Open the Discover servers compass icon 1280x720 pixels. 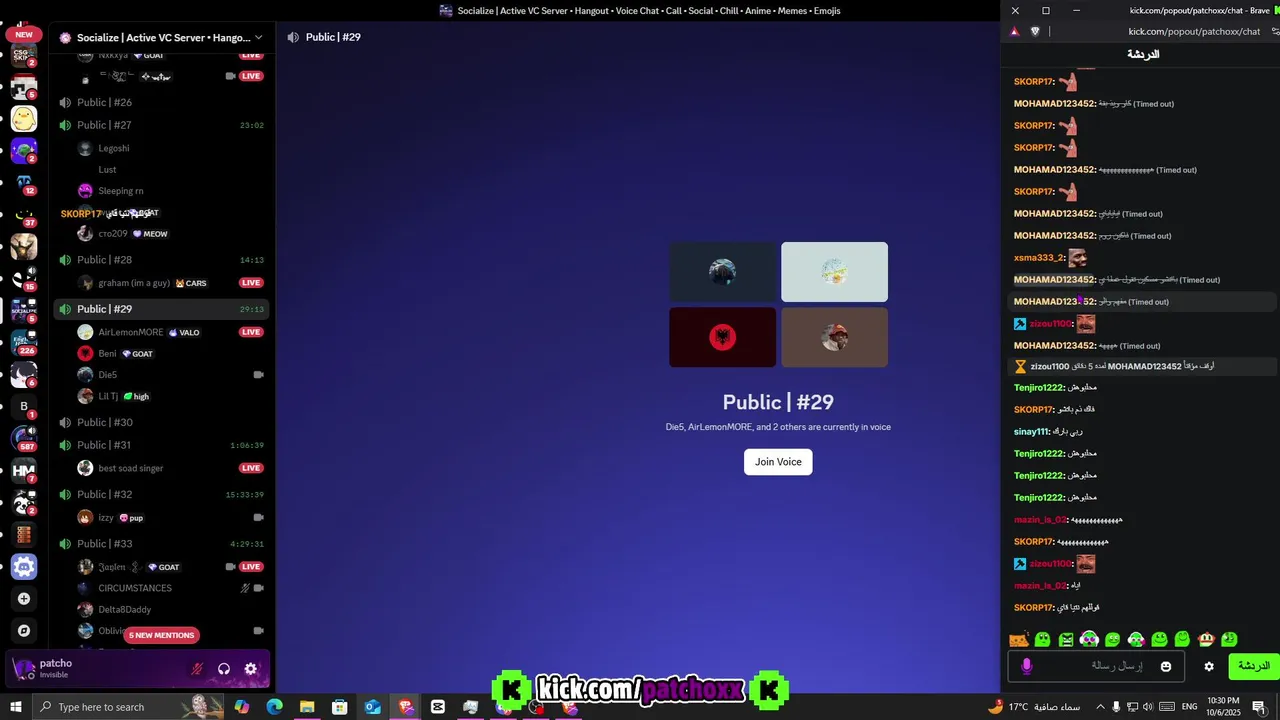click(x=24, y=631)
